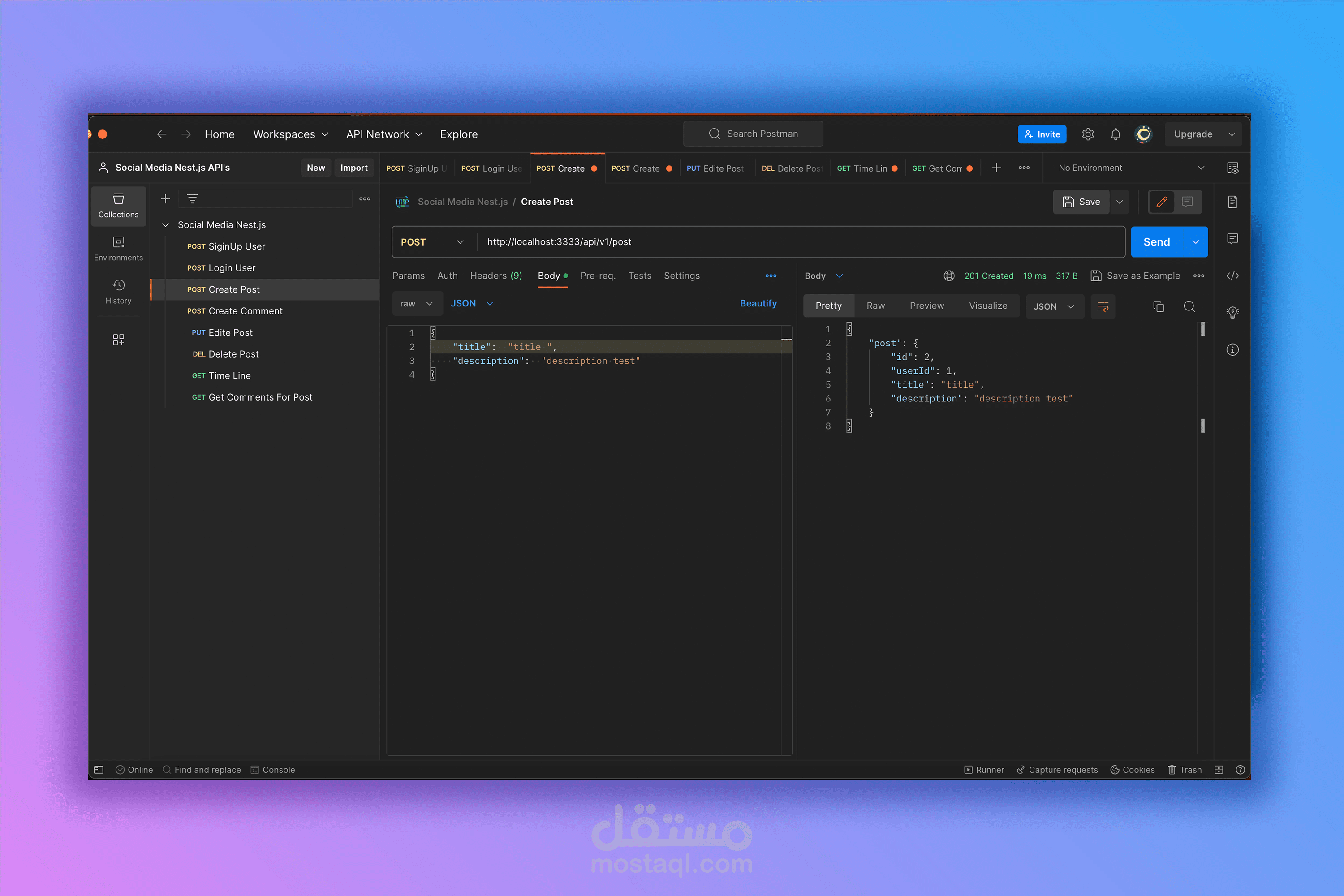1344x896 pixels.
Task: Toggle response line wrap icon
Action: [x=1102, y=307]
